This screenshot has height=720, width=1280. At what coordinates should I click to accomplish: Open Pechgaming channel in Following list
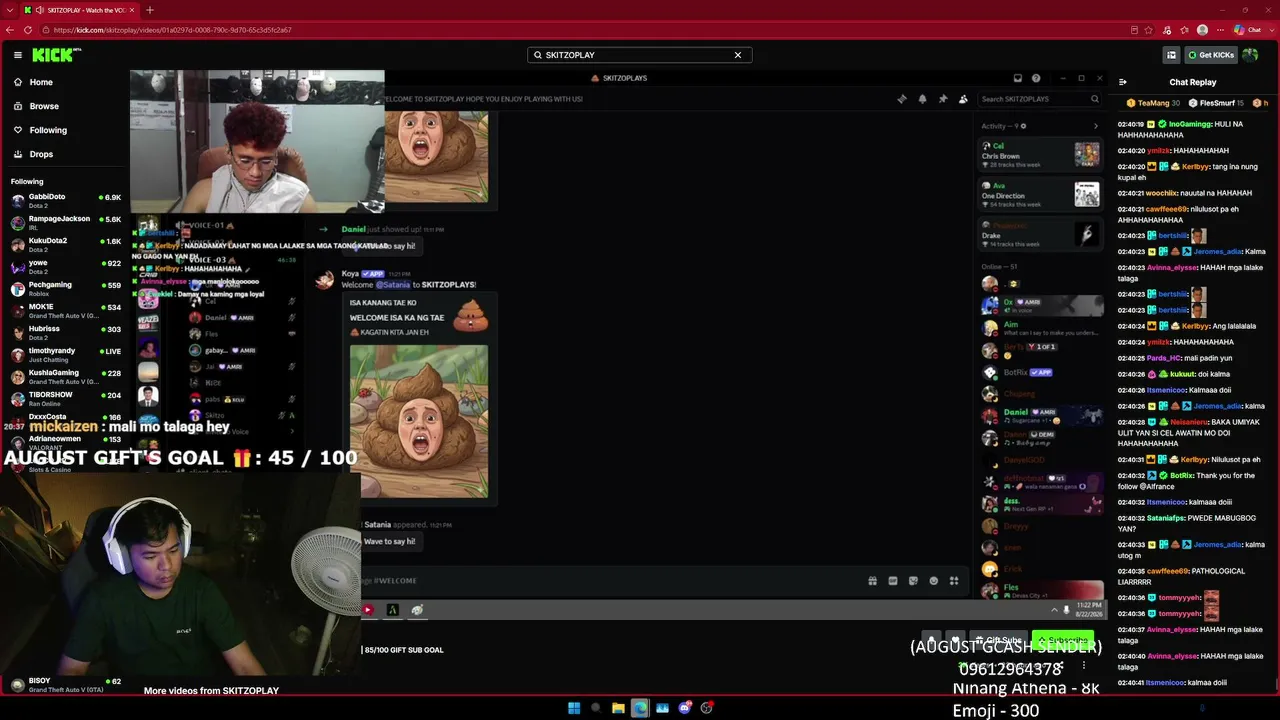pyautogui.click(x=65, y=288)
